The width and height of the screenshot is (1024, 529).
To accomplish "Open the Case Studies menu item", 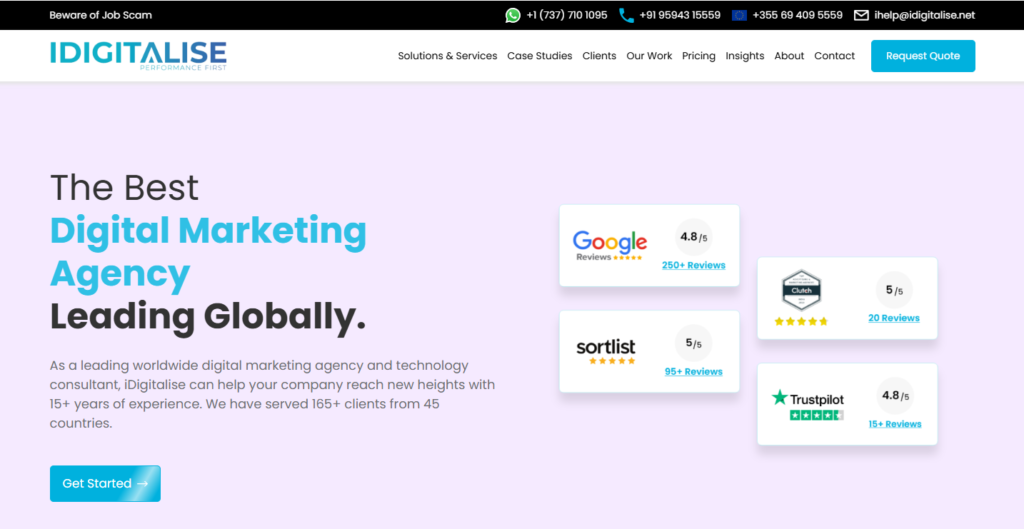I will 539,56.
